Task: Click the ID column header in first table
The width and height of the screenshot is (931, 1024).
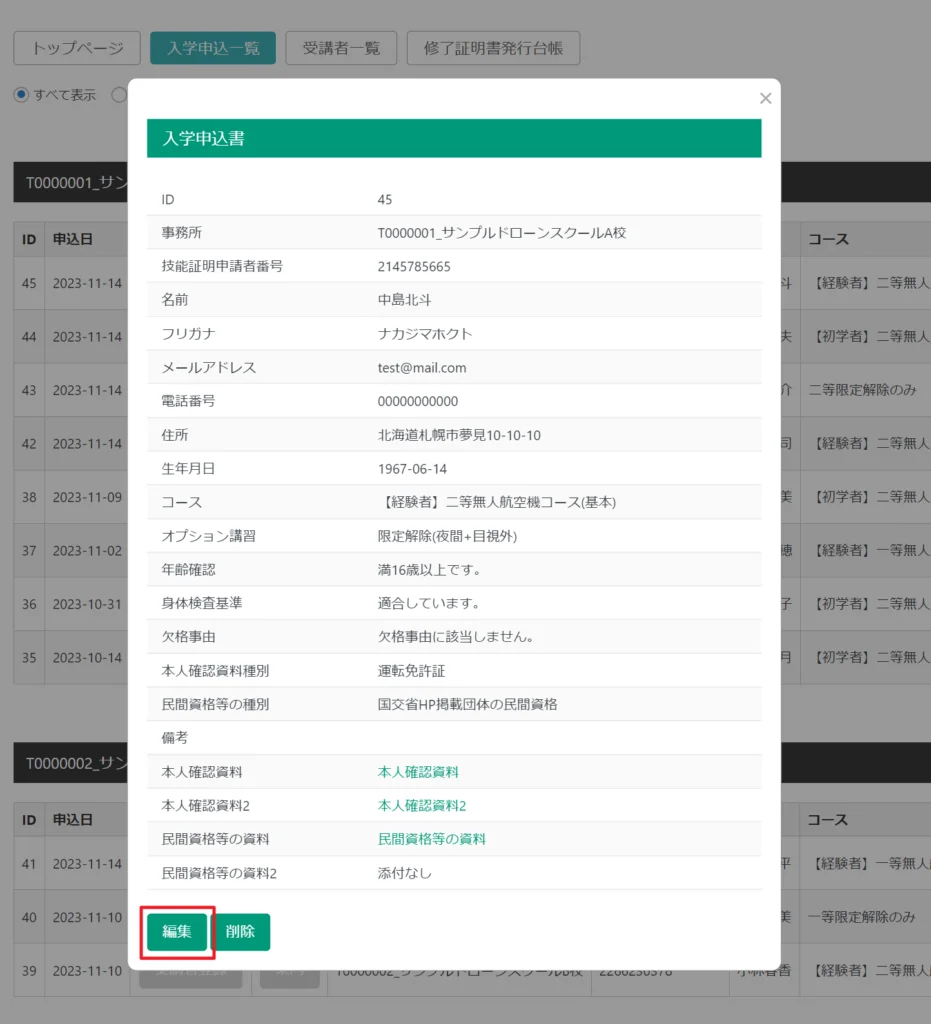Action: pyautogui.click(x=29, y=240)
